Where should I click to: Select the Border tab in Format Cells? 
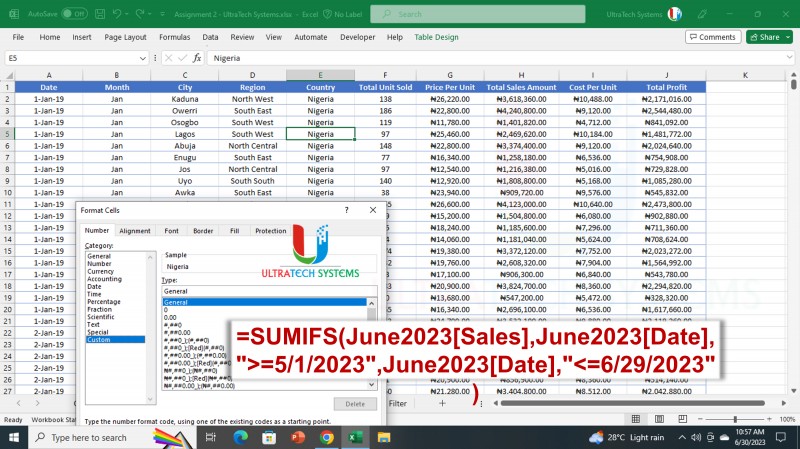(203, 231)
